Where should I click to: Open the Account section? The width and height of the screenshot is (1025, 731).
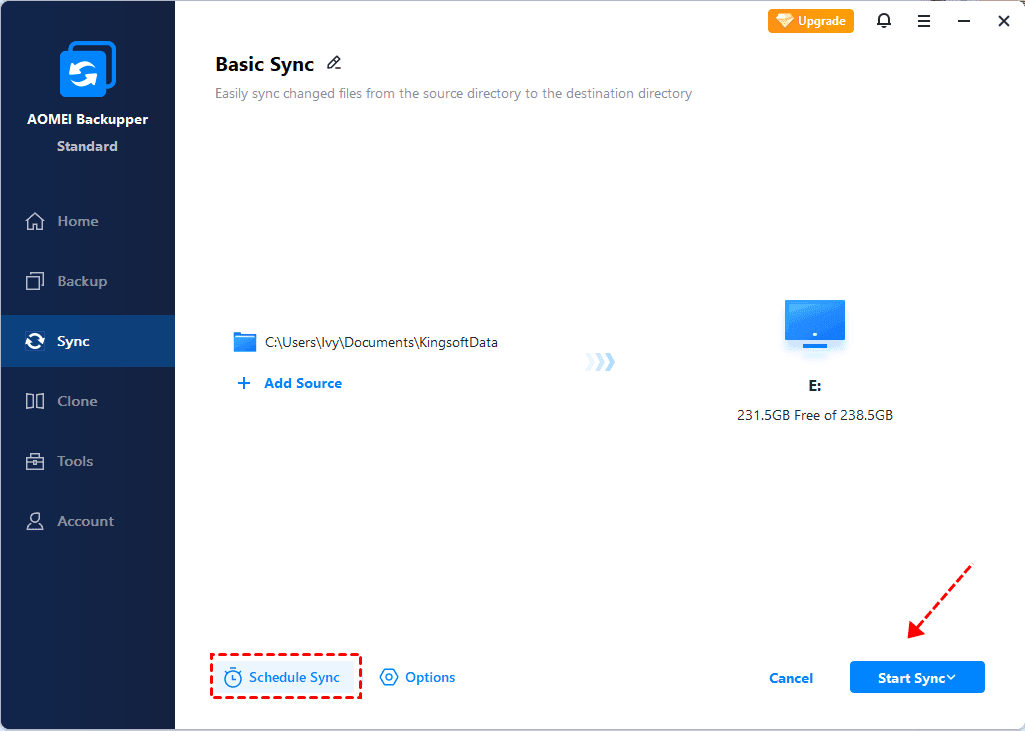click(88, 521)
